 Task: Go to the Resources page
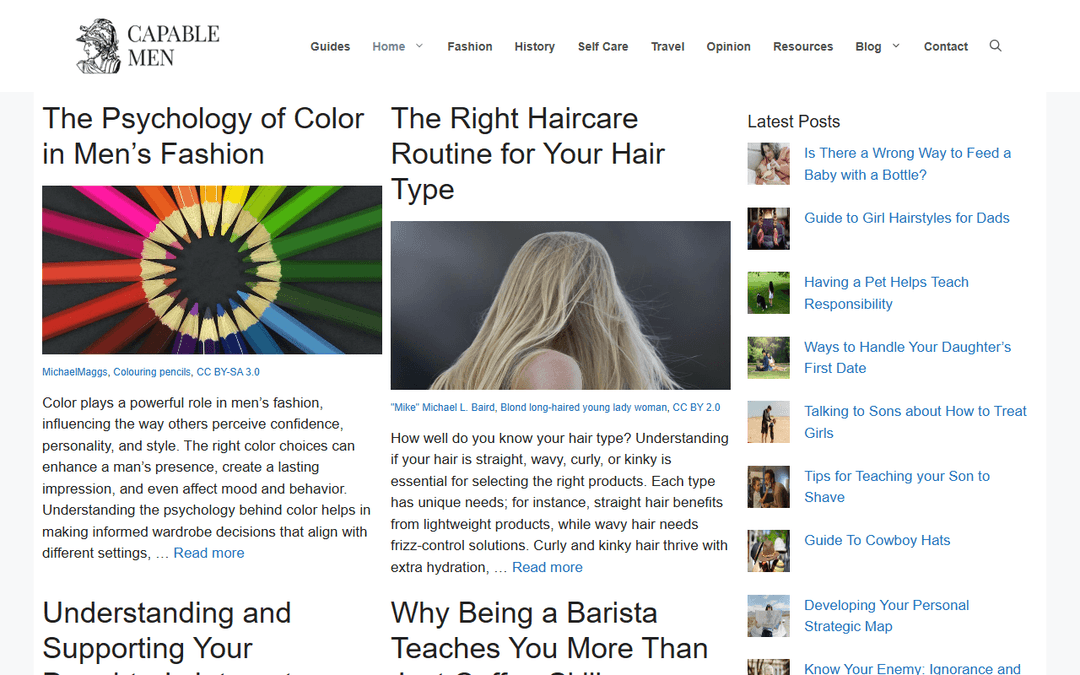(802, 46)
